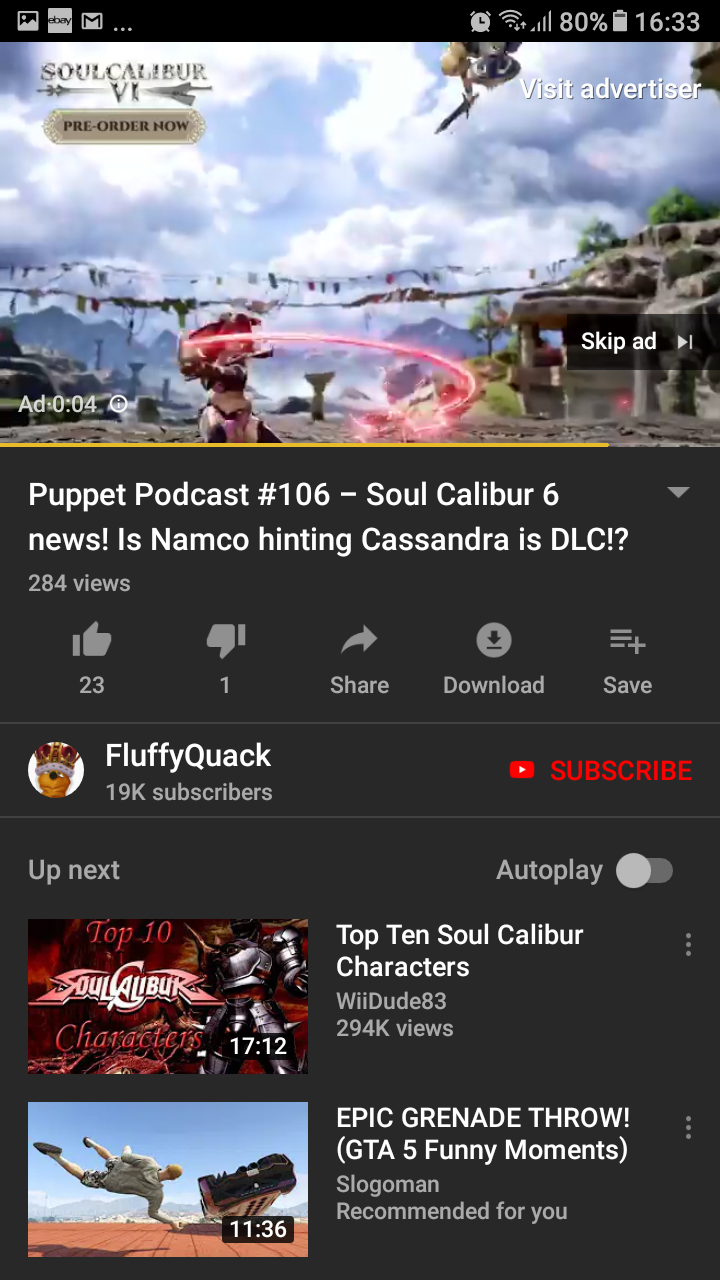
Task: Expand the video description arrow
Action: (x=678, y=492)
